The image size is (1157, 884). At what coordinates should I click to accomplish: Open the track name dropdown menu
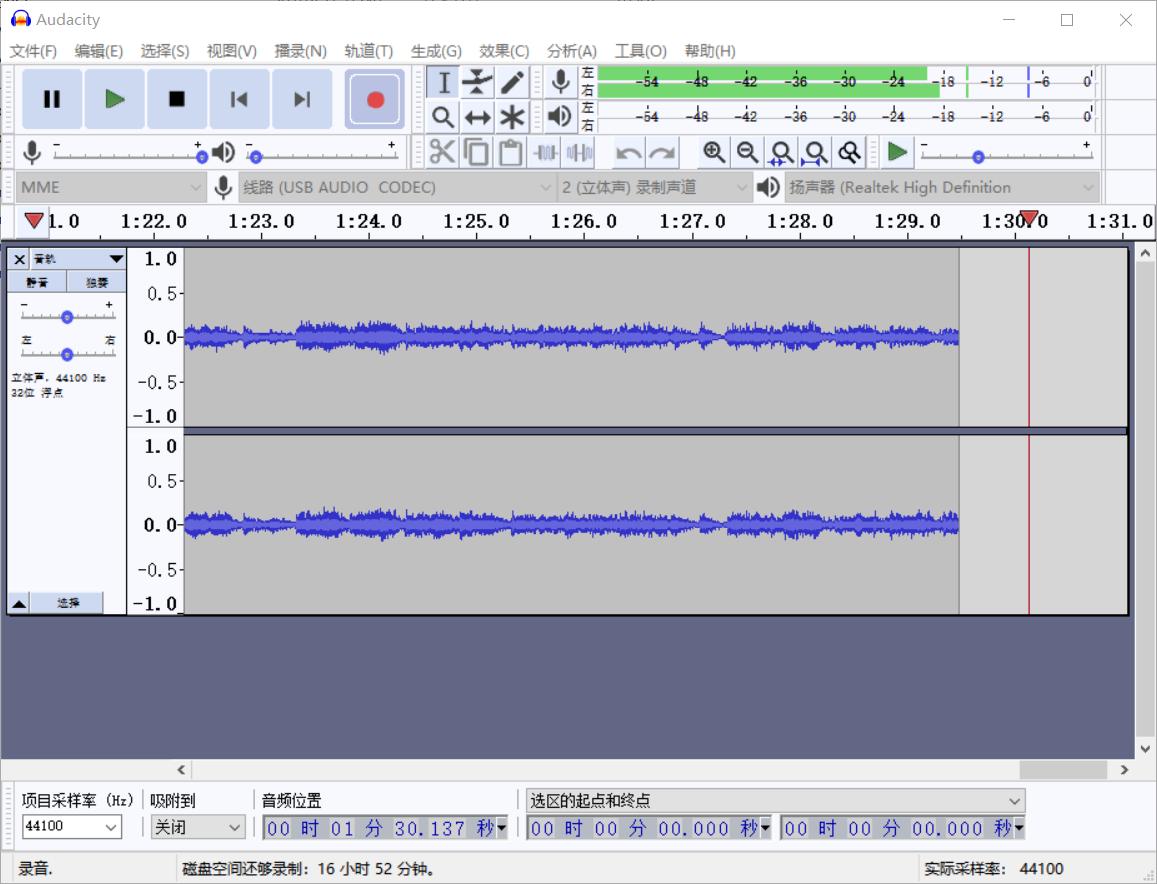[x=116, y=259]
